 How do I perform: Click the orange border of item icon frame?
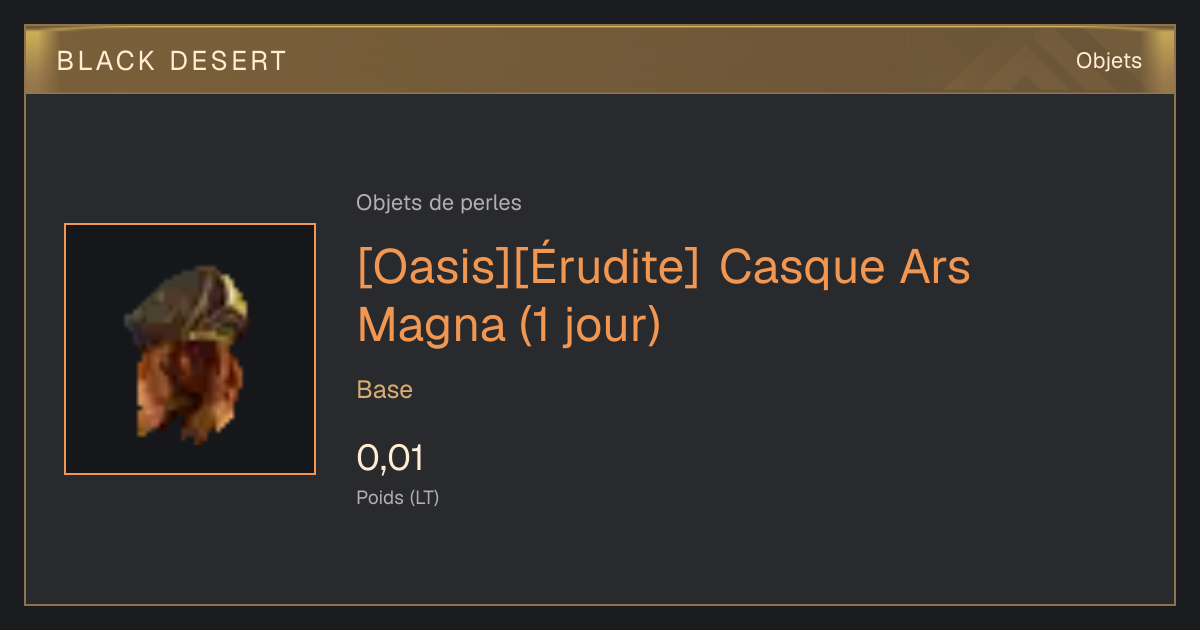click(65, 349)
